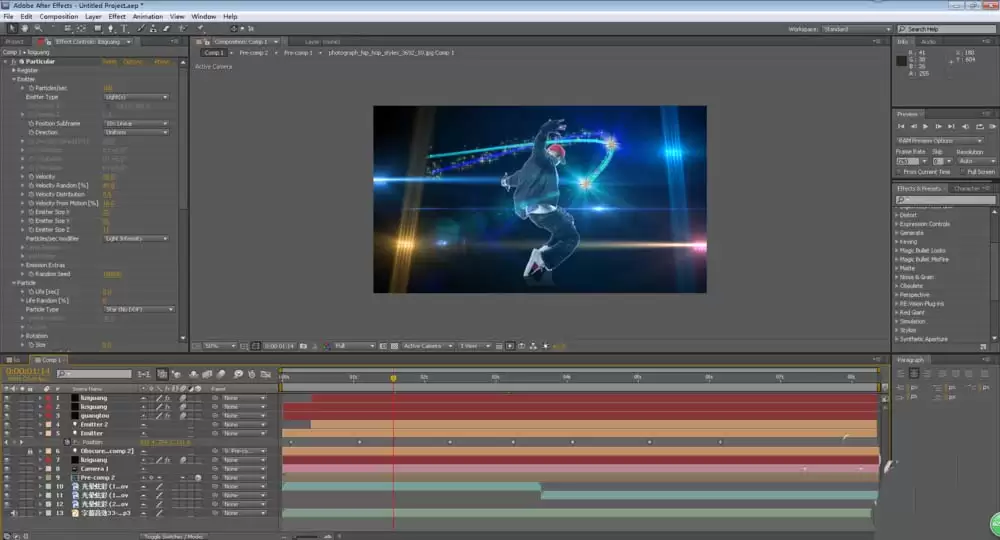The height and width of the screenshot is (540, 1000).
Task: Click the Search Help field
Action: click(x=946, y=29)
